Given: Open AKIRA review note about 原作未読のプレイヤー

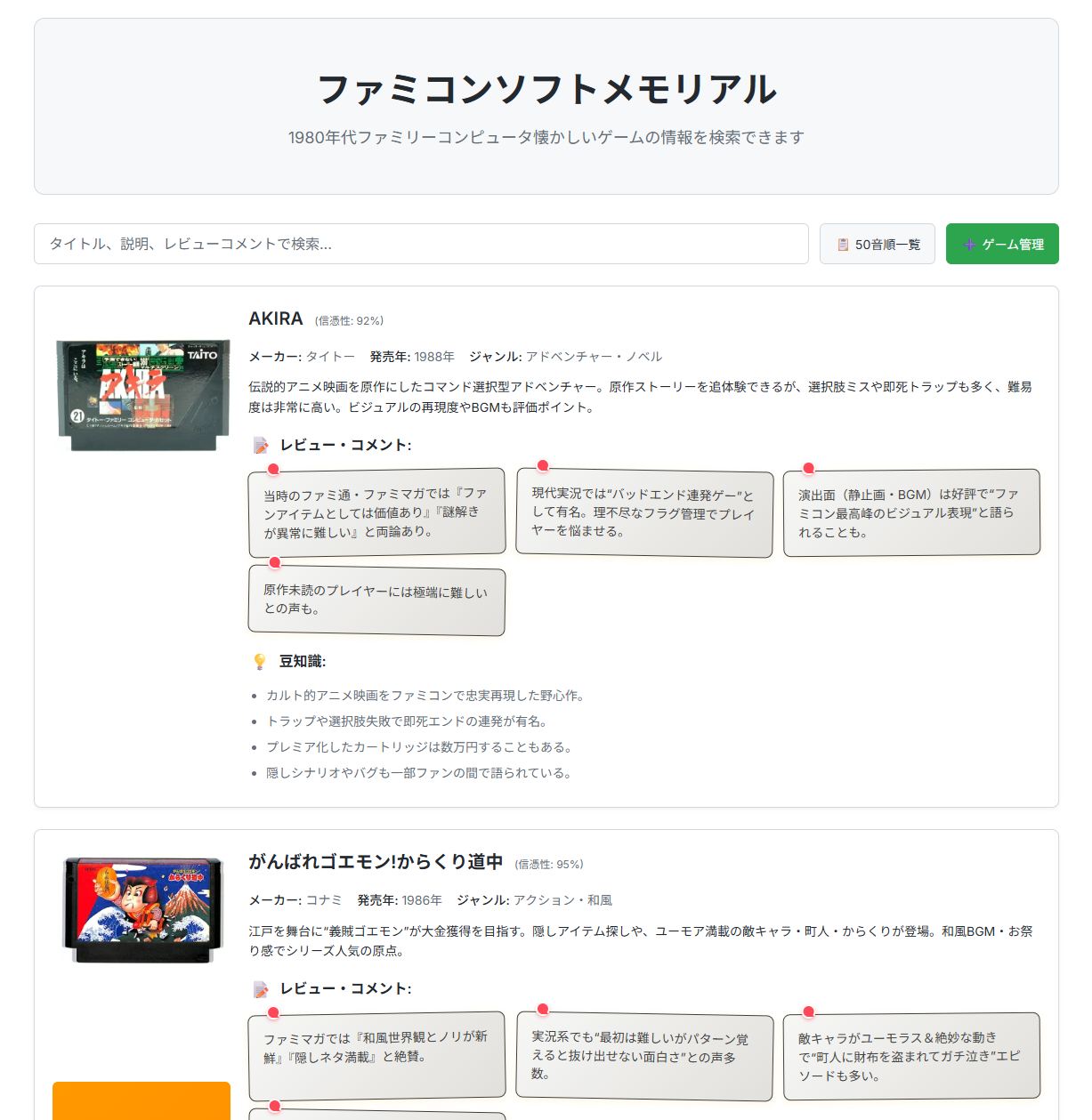Looking at the screenshot, I should 376,600.
